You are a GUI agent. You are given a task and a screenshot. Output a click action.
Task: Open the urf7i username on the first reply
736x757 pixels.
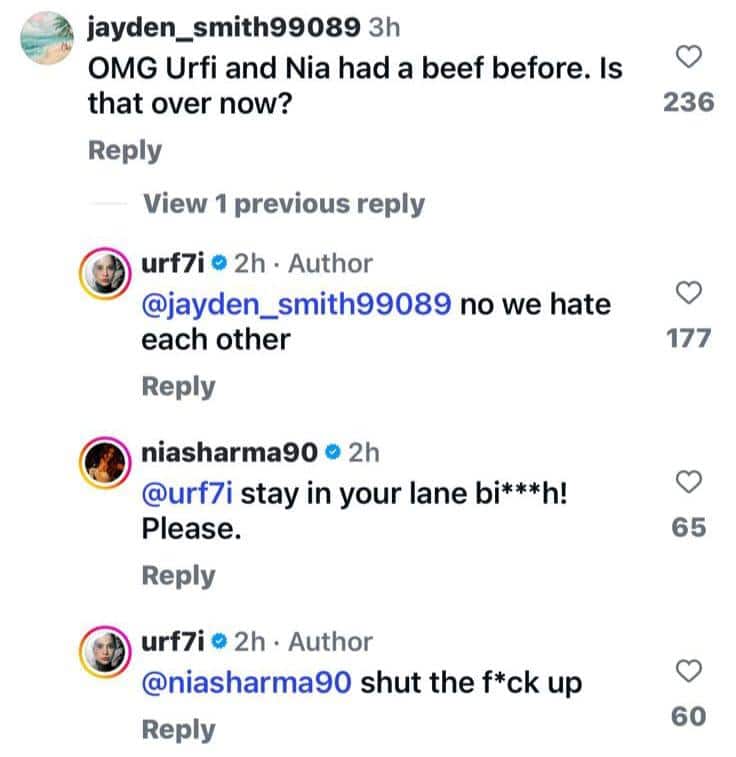click(171, 263)
